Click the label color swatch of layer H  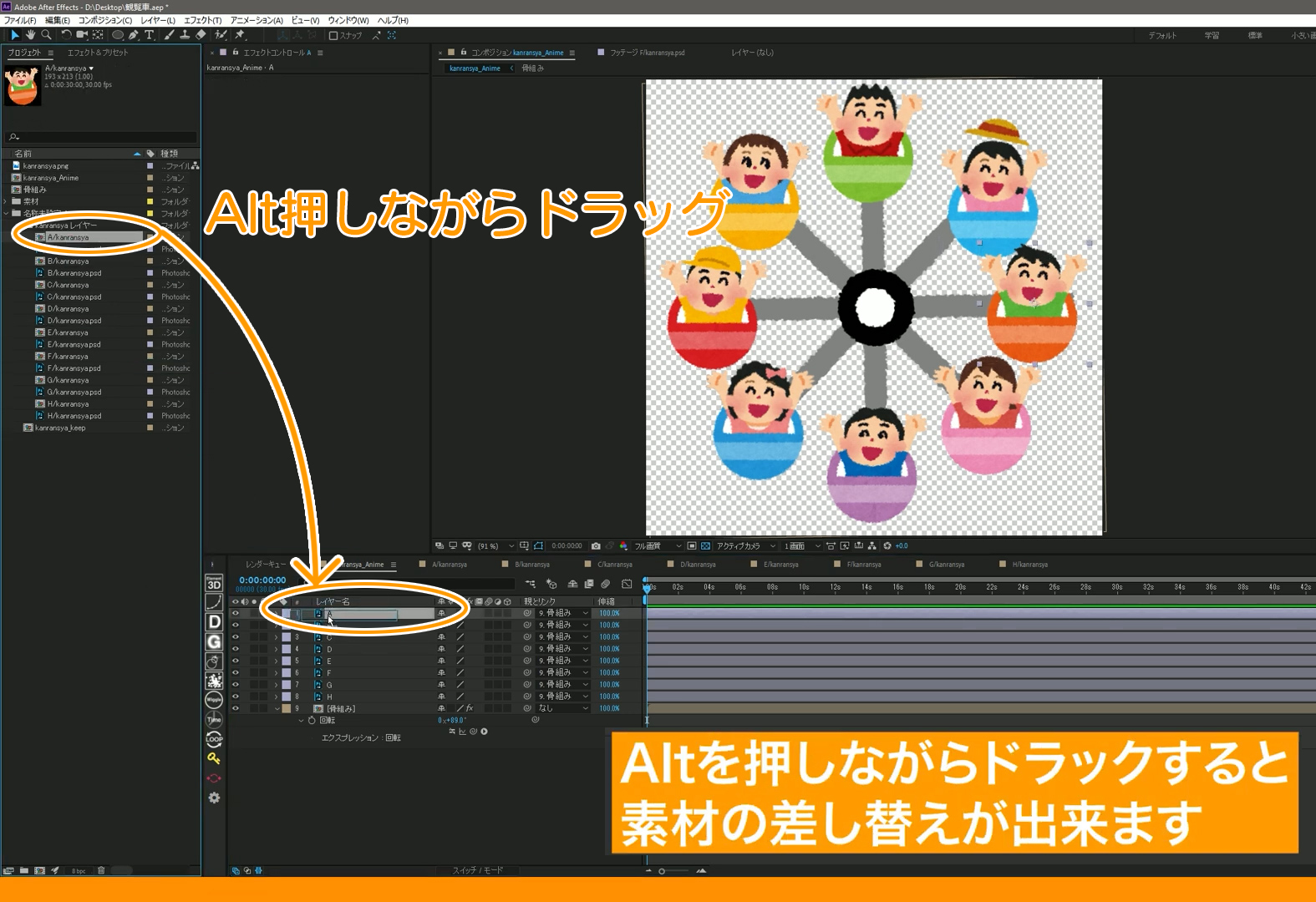pos(287,697)
